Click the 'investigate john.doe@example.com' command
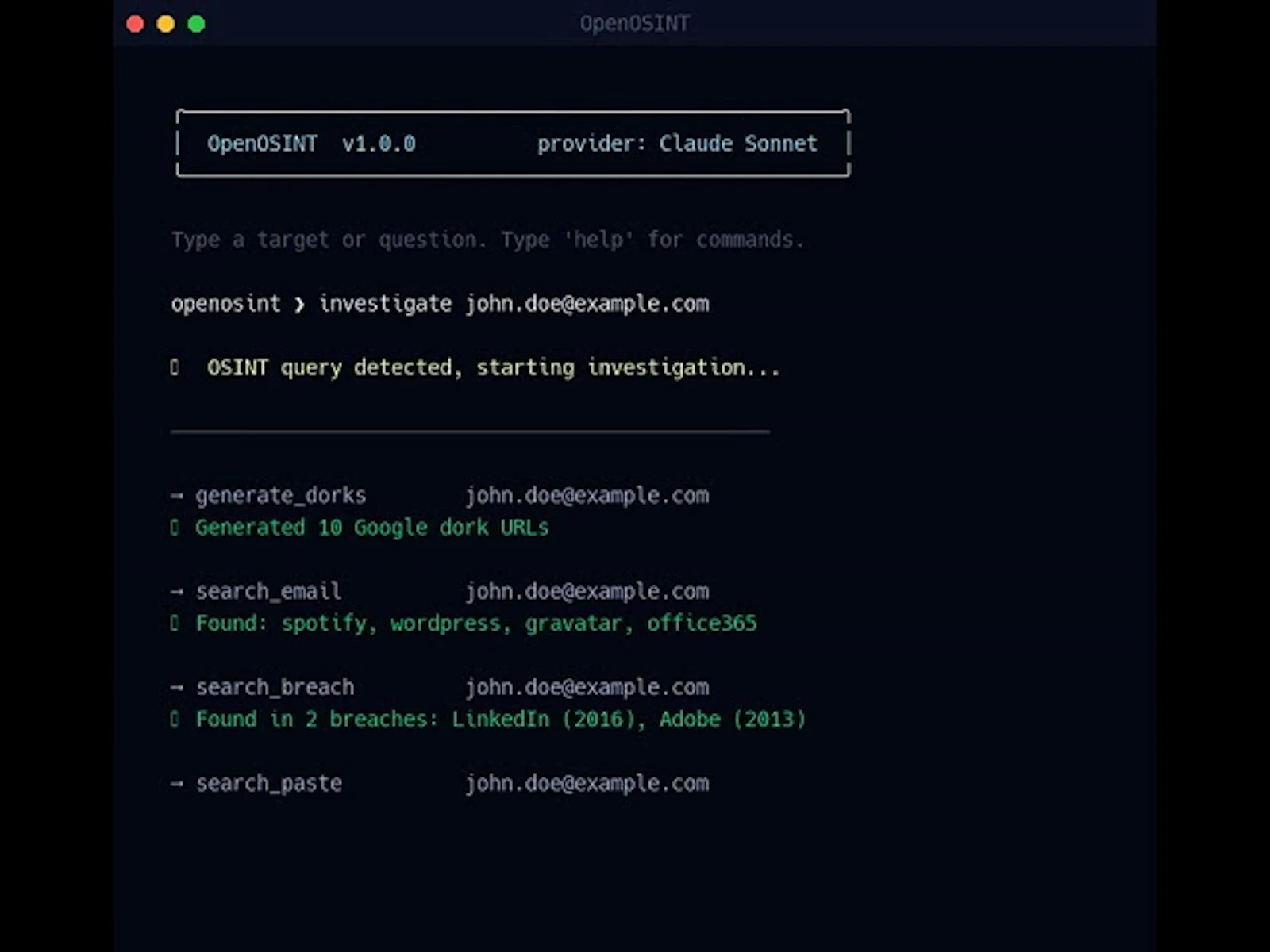1270x952 pixels. coord(514,305)
